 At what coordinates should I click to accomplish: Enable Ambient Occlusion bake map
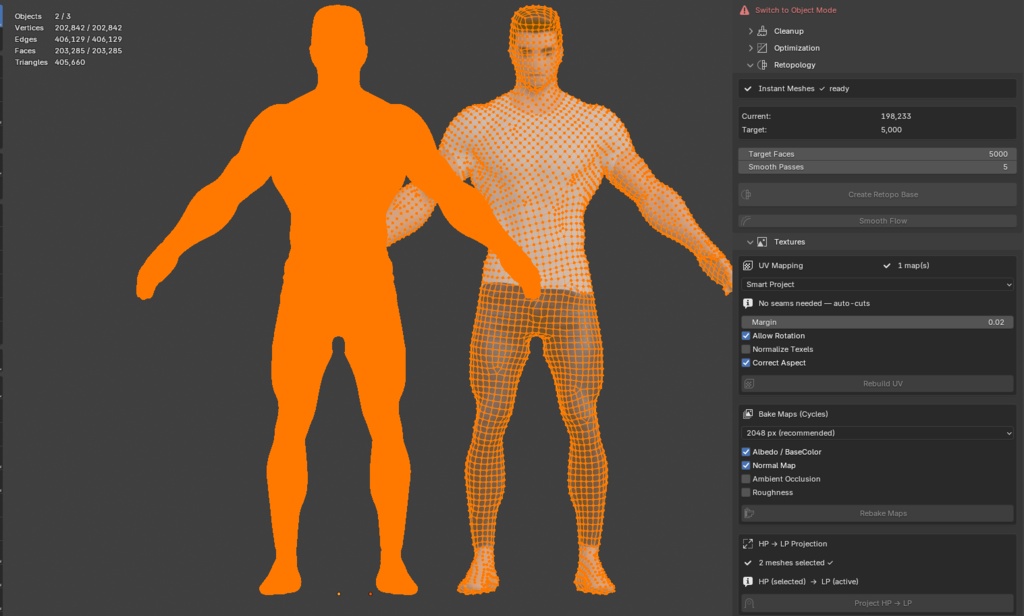[x=746, y=479]
